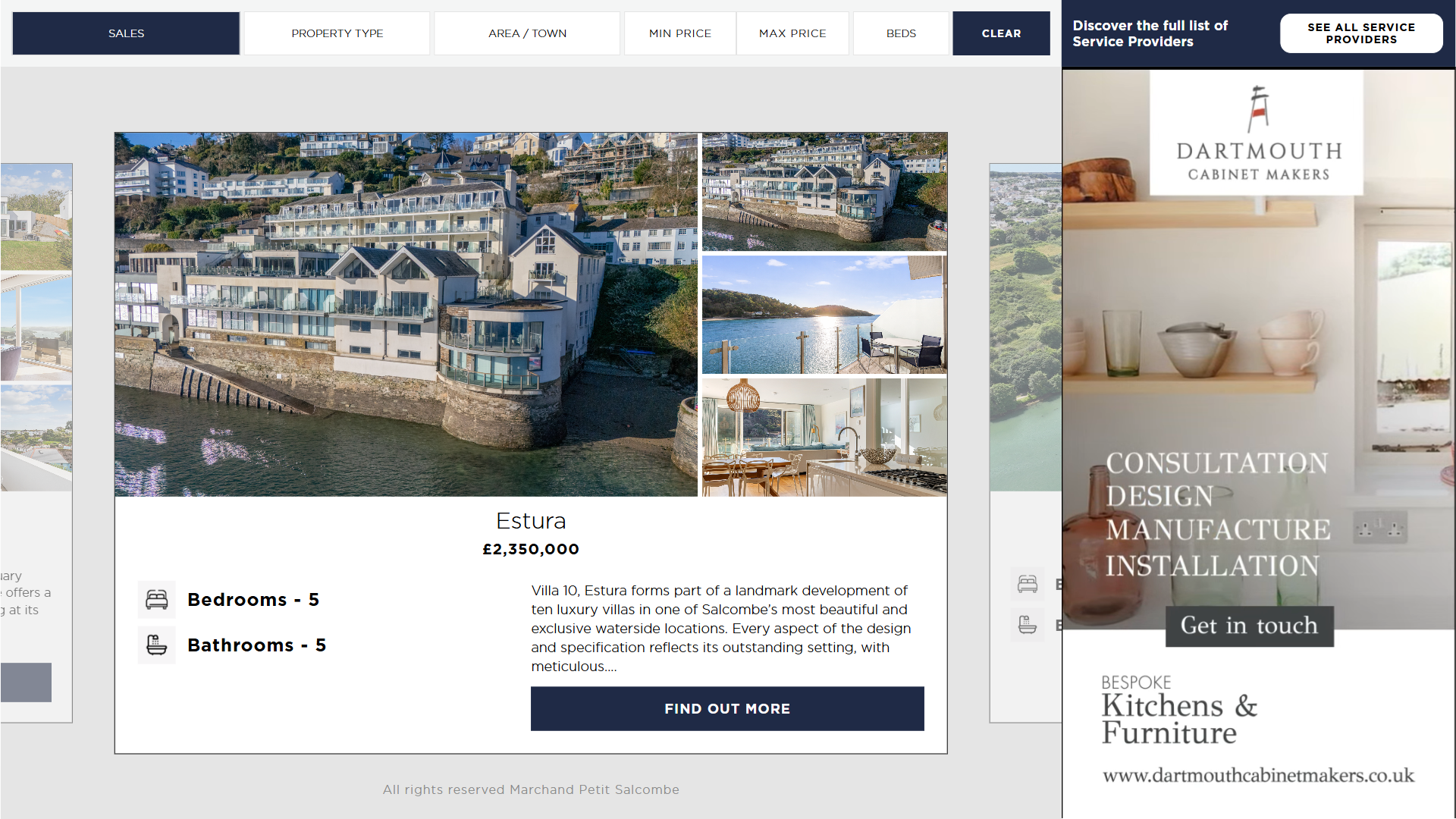
Task: Visit dartmouthcabinetmakers.co.uk link
Action: click(1258, 775)
